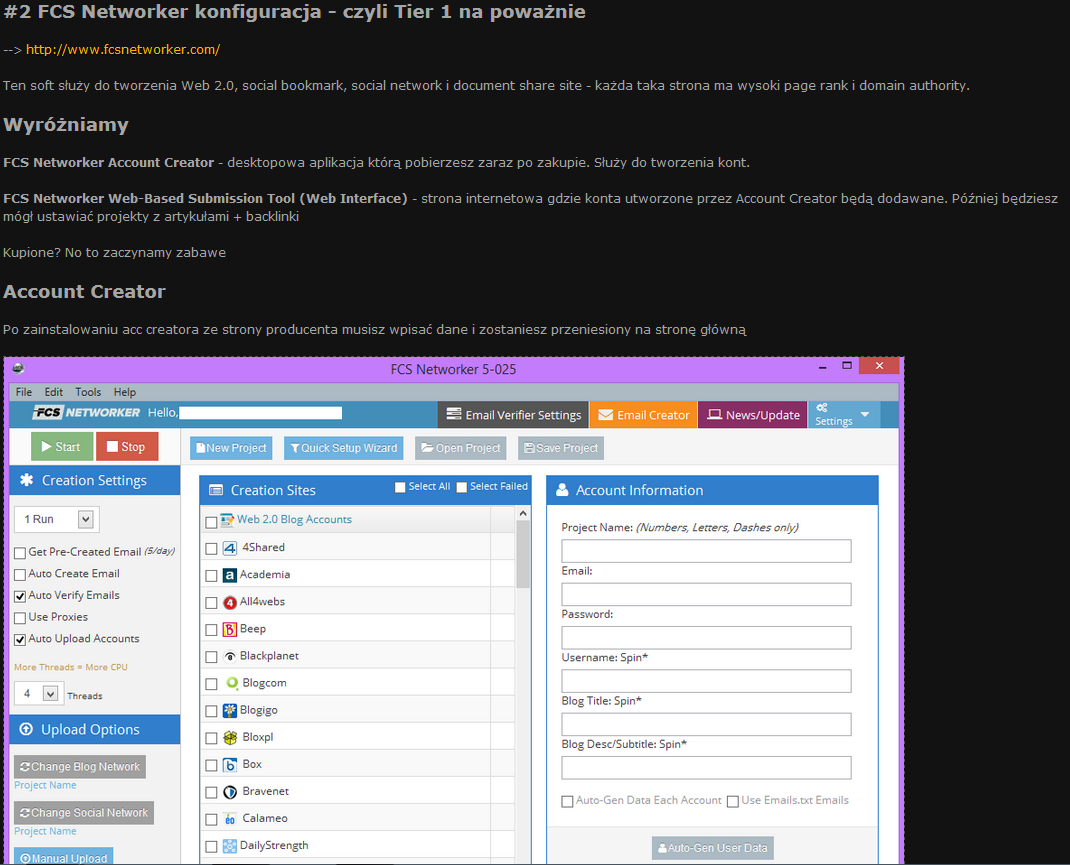The image size is (1070, 865).
Task: Click the Upload Options arrow icon
Action: (x=27, y=729)
